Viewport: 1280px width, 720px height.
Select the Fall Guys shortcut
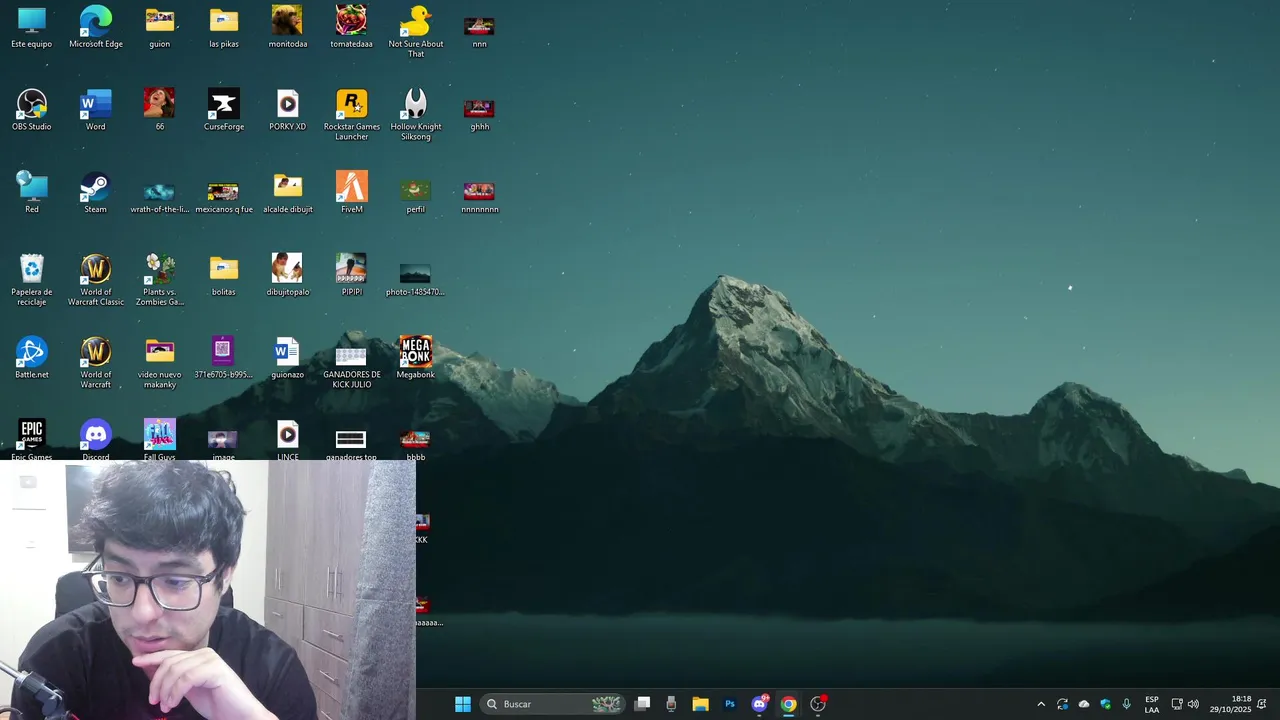160,440
